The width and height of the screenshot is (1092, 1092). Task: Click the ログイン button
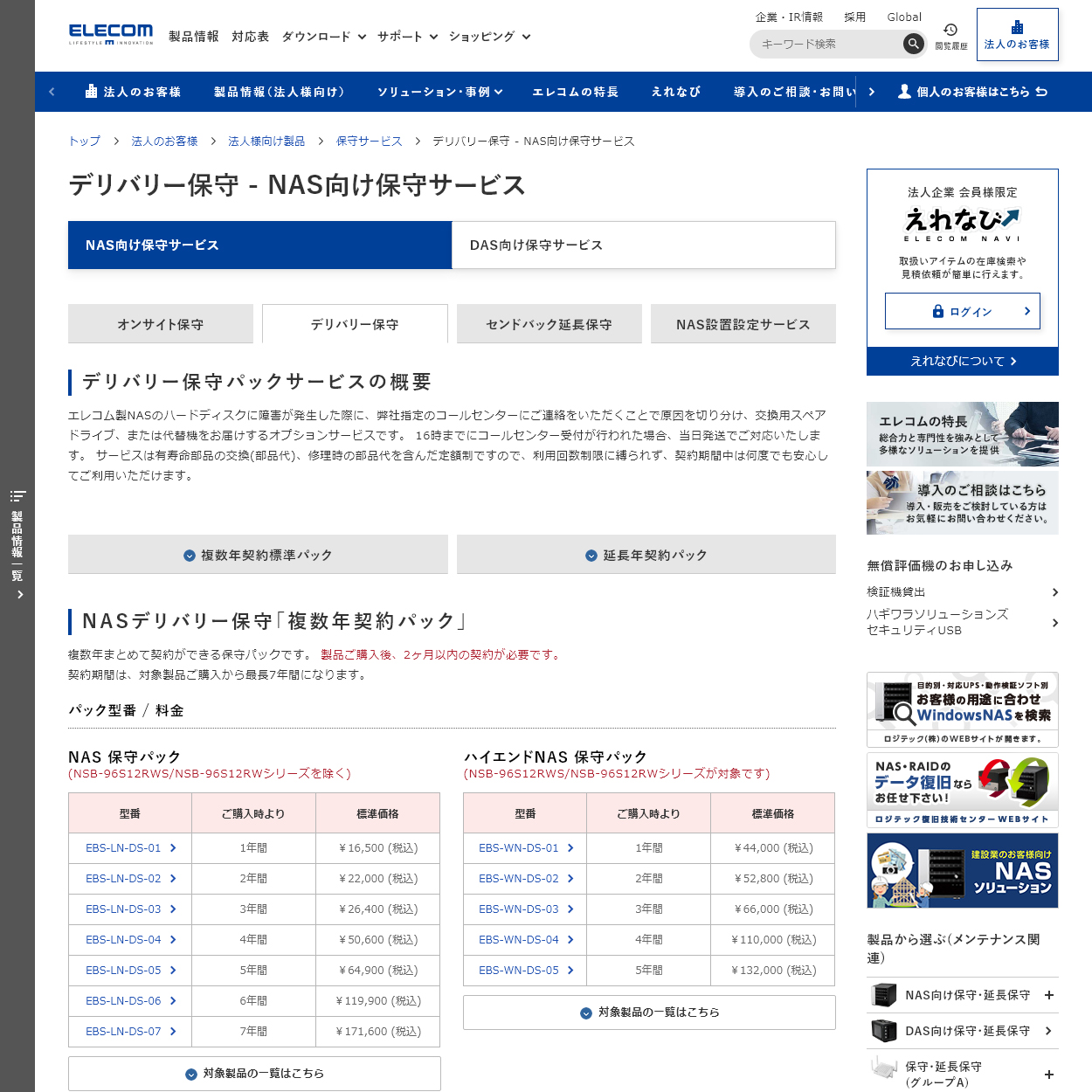(962, 311)
